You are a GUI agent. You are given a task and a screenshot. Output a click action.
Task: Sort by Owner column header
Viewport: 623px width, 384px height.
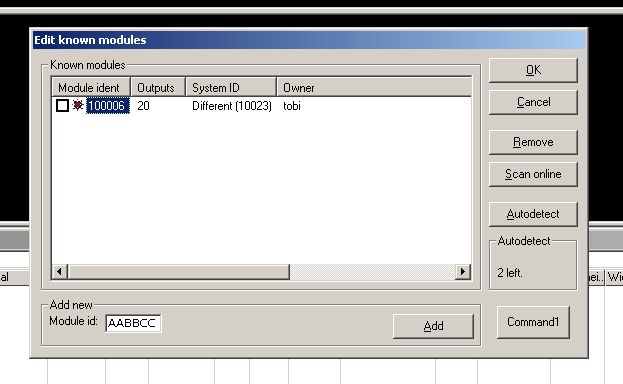374,87
